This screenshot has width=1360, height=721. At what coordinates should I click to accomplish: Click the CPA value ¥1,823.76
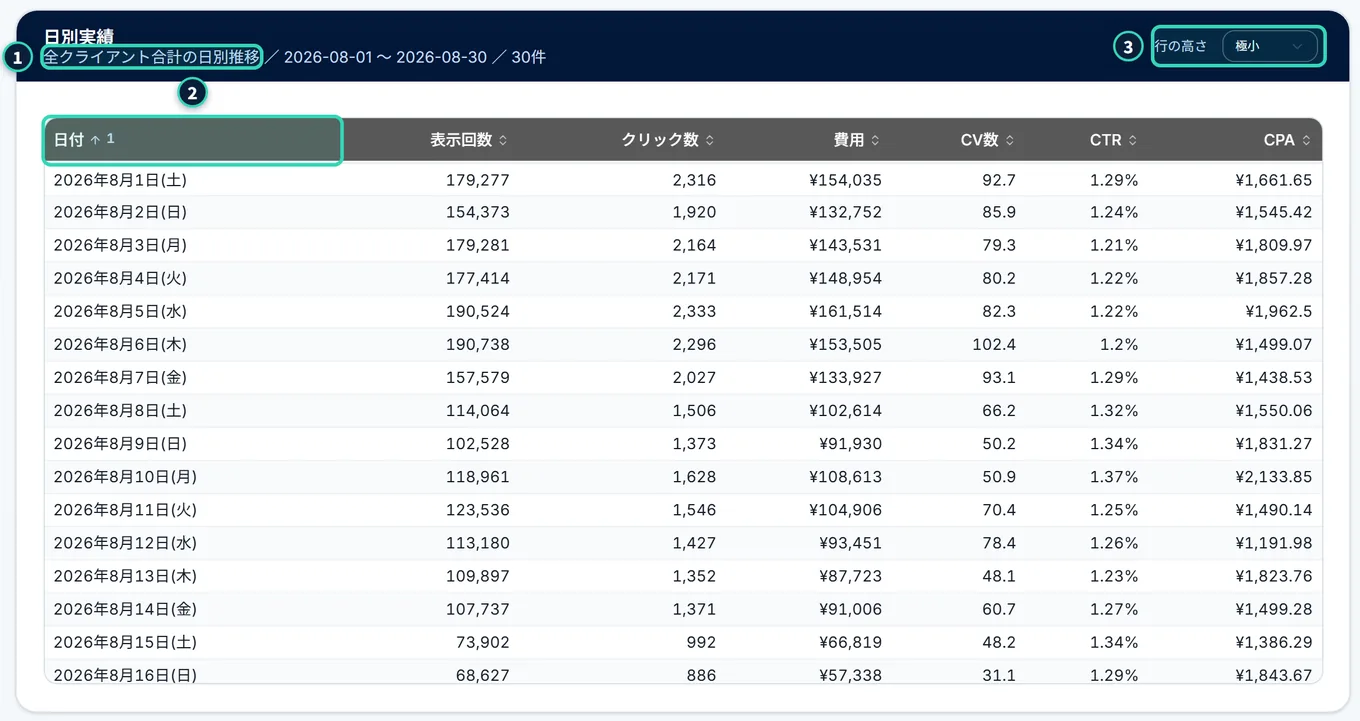tap(1274, 576)
